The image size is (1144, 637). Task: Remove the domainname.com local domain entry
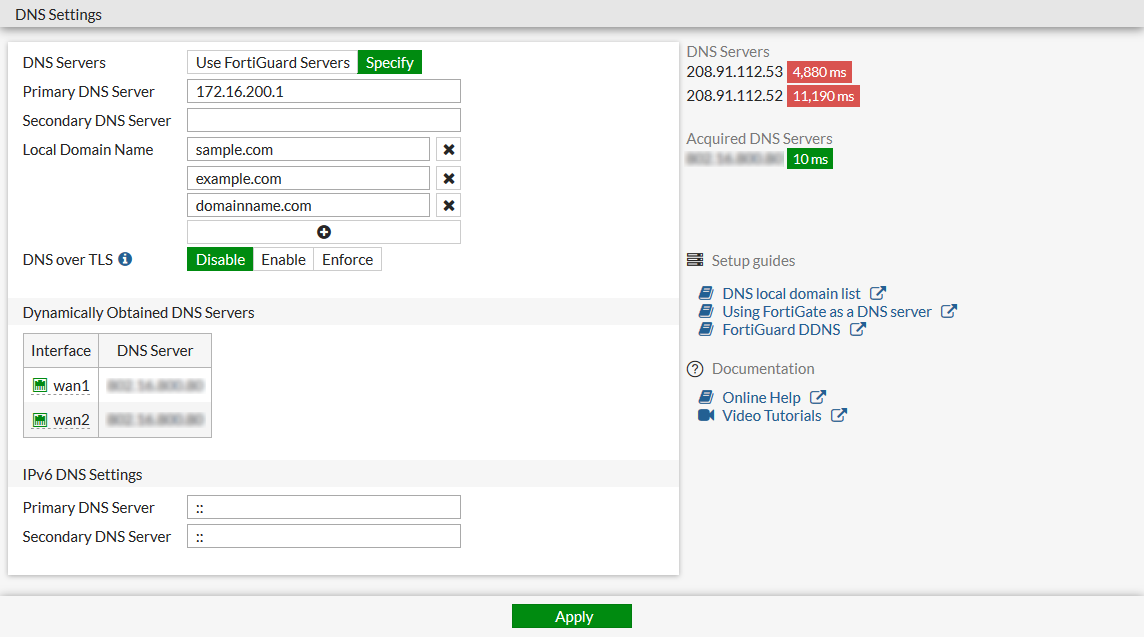coord(449,206)
